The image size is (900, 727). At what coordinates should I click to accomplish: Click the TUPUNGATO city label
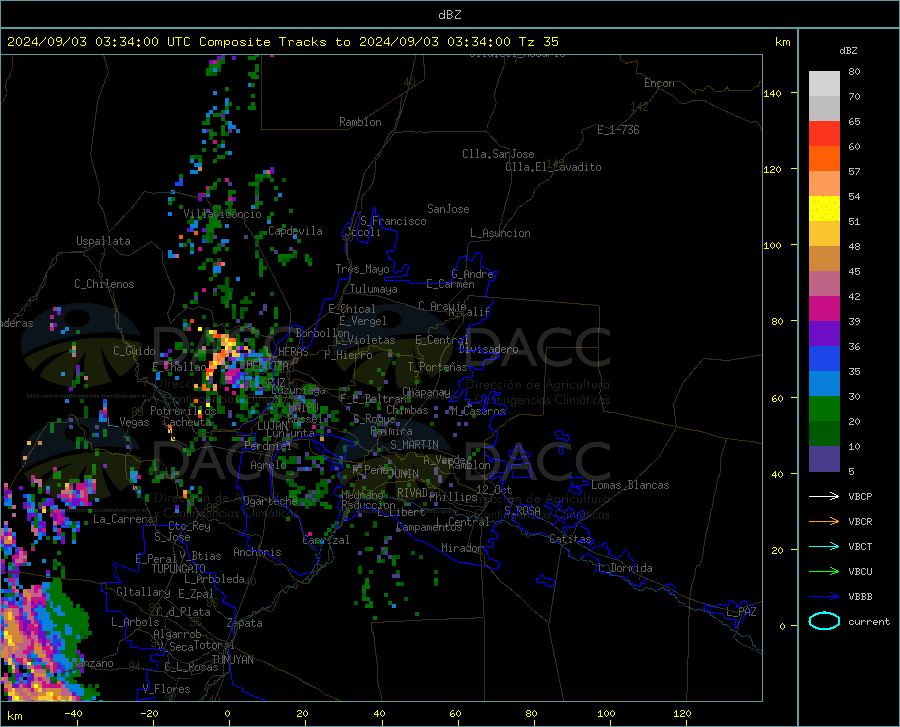(179, 569)
